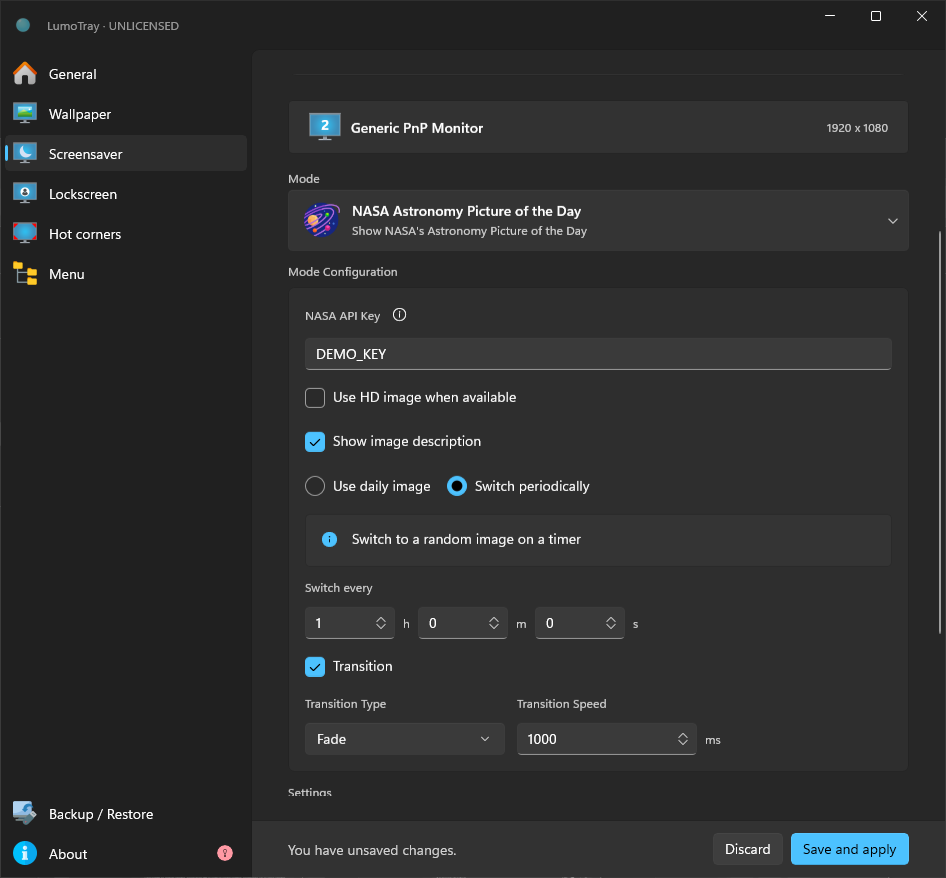The height and width of the screenshot is (878, 946).
Task: Click the hours stepper arrows
Action: tap(381, 623)
